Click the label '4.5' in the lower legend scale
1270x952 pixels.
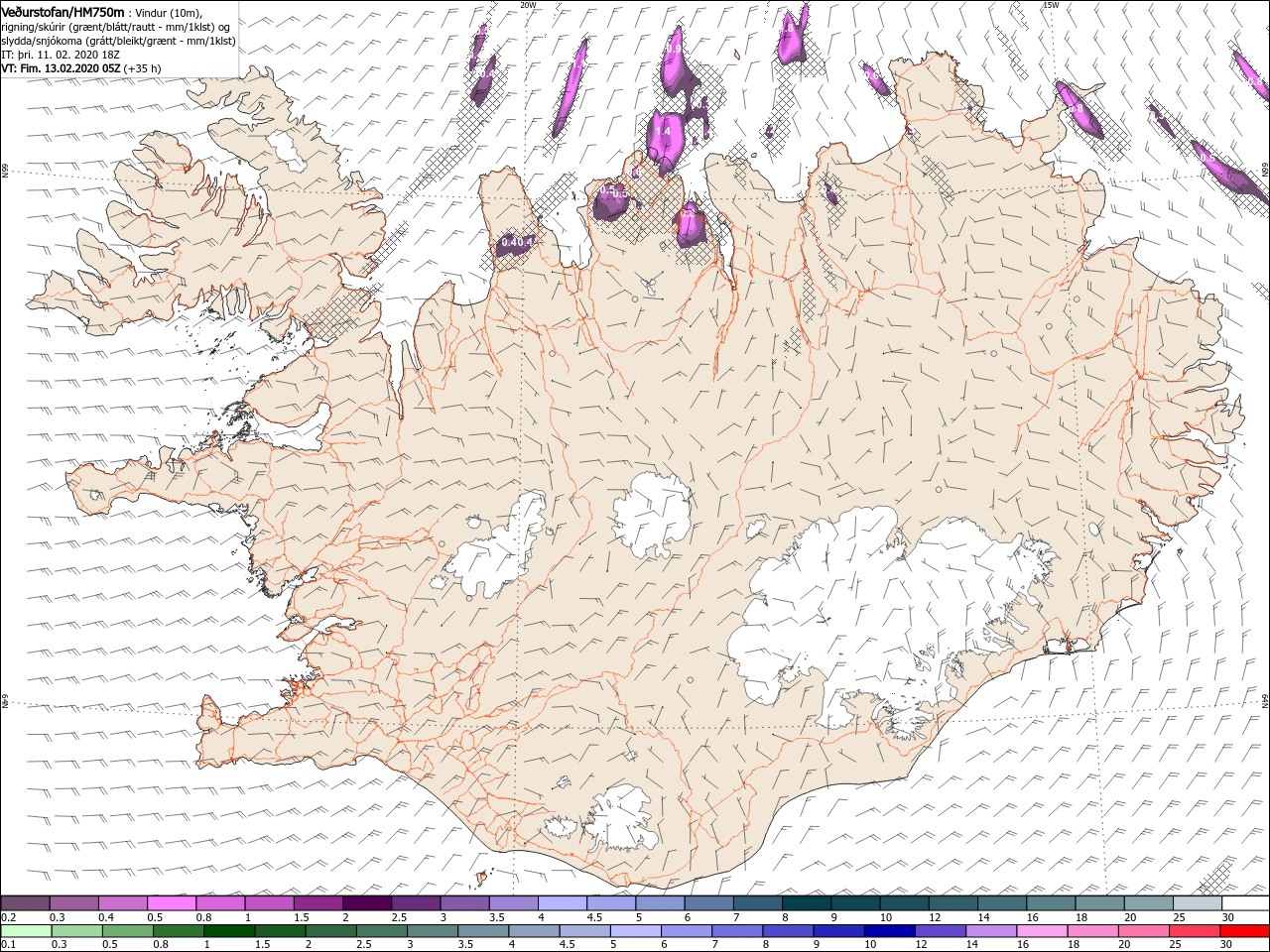coord(569,945)
